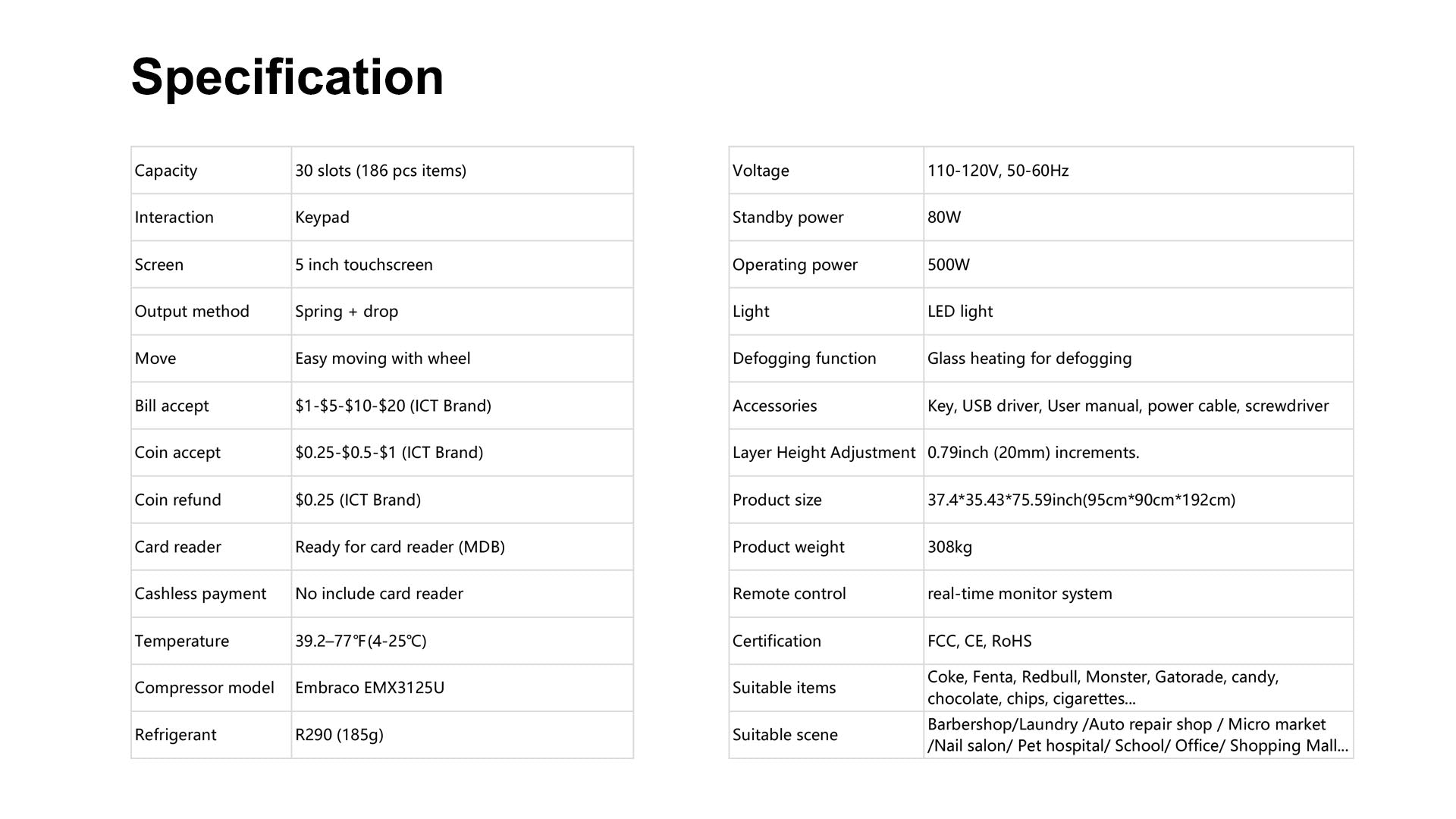Image resolution: width=1456 pixels, height=819 pixels.
Task: Click the FCC, CE, RoHS certification value
Action: click(979, 641)
